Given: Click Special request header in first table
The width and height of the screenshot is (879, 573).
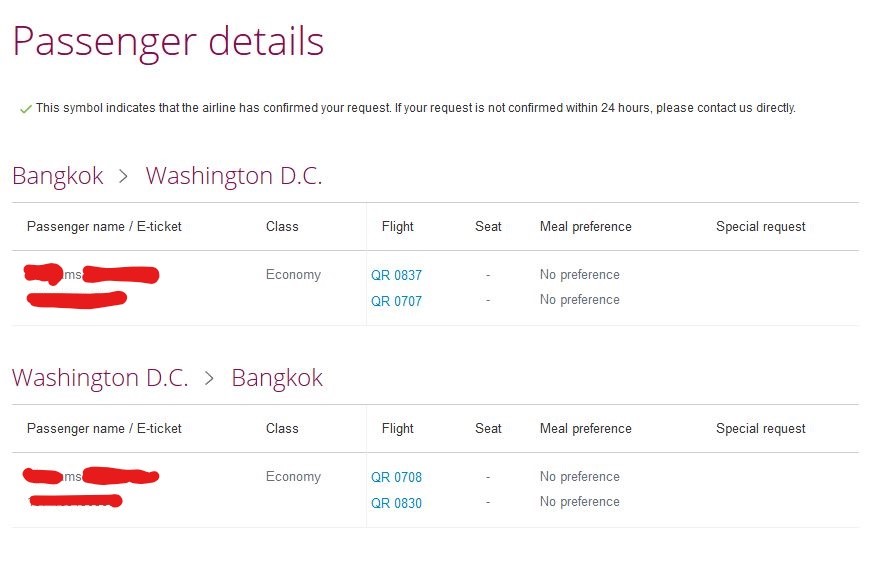Looking at the screenshot, I should [x=760, y=227].
